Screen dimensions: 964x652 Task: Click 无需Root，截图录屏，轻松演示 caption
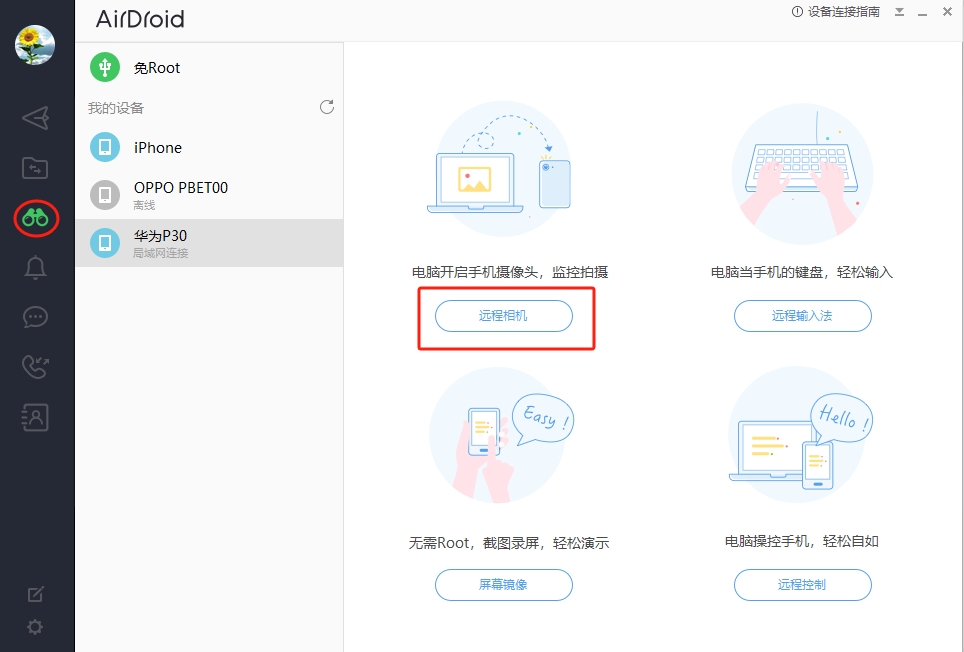509,543
